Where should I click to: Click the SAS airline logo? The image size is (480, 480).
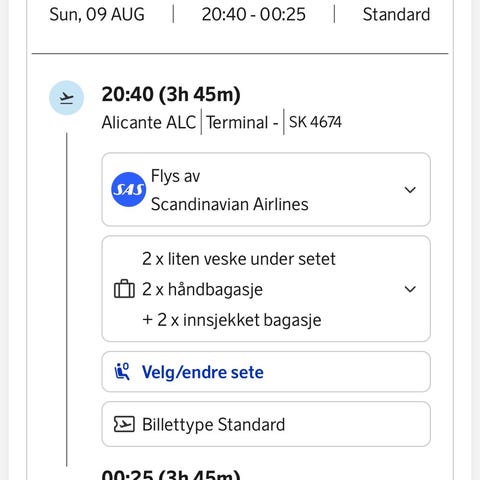(x=128, y=189)
